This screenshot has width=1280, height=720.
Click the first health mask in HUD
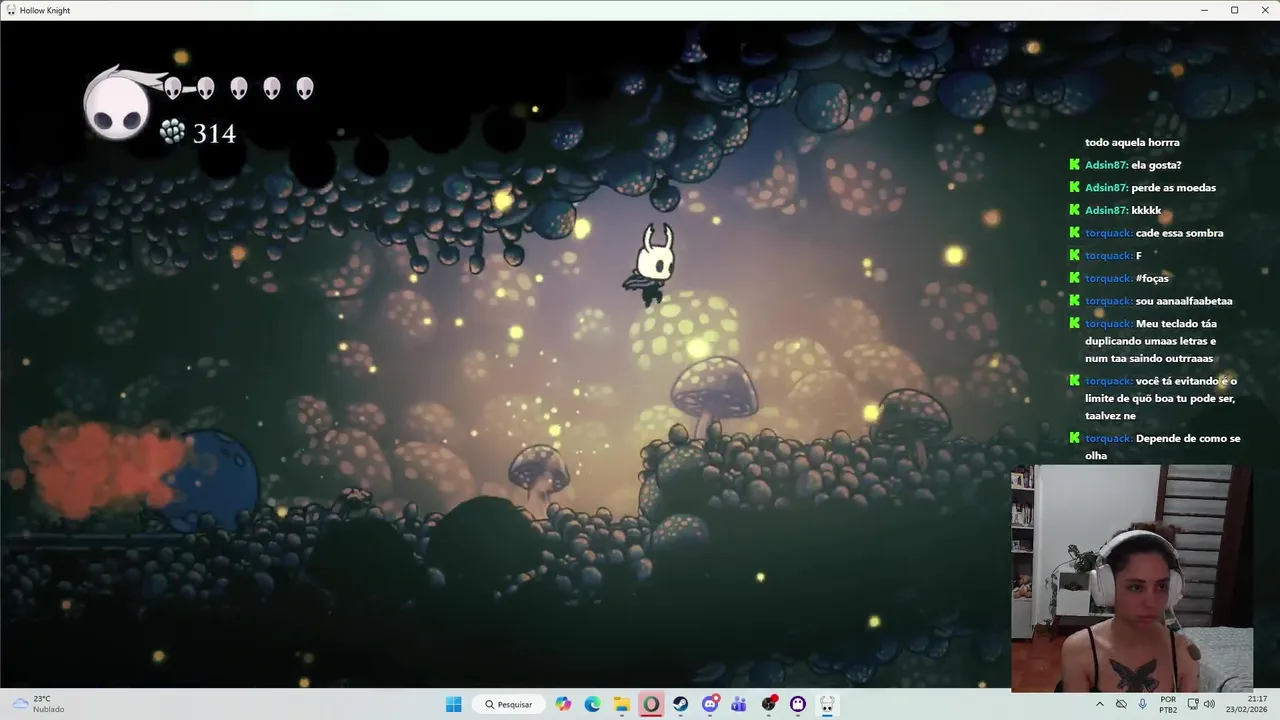tap(173, 89)
